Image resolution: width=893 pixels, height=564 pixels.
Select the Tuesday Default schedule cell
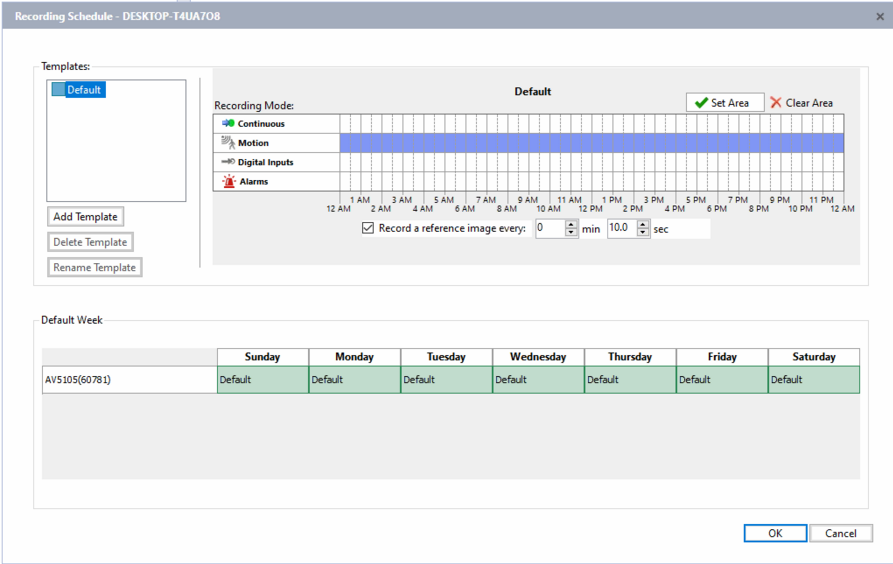pyautogui.click(x=446, y=380)
